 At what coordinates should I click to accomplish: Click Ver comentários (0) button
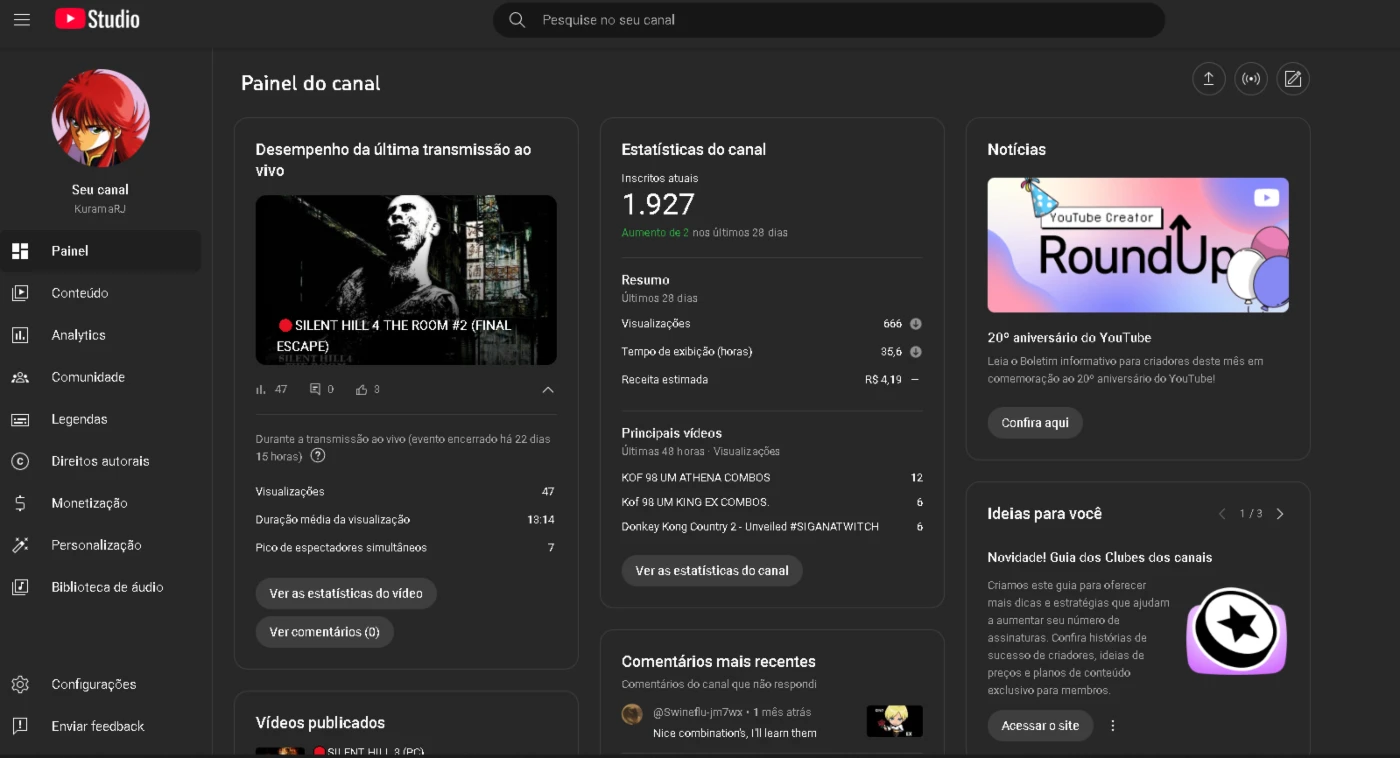tap(324, 632)
